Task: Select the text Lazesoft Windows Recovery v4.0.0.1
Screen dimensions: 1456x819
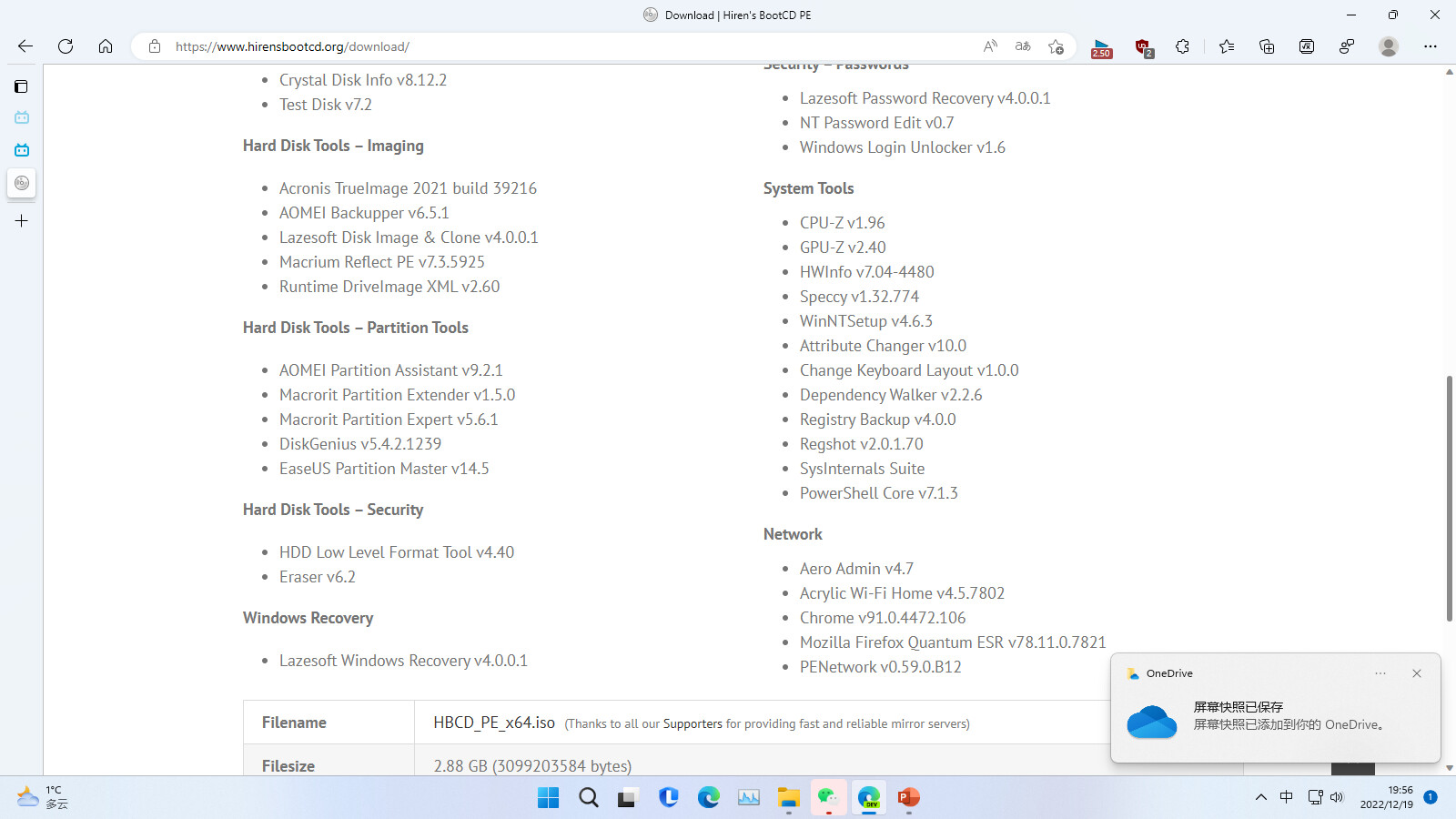Action: click(x=403, y=661)
